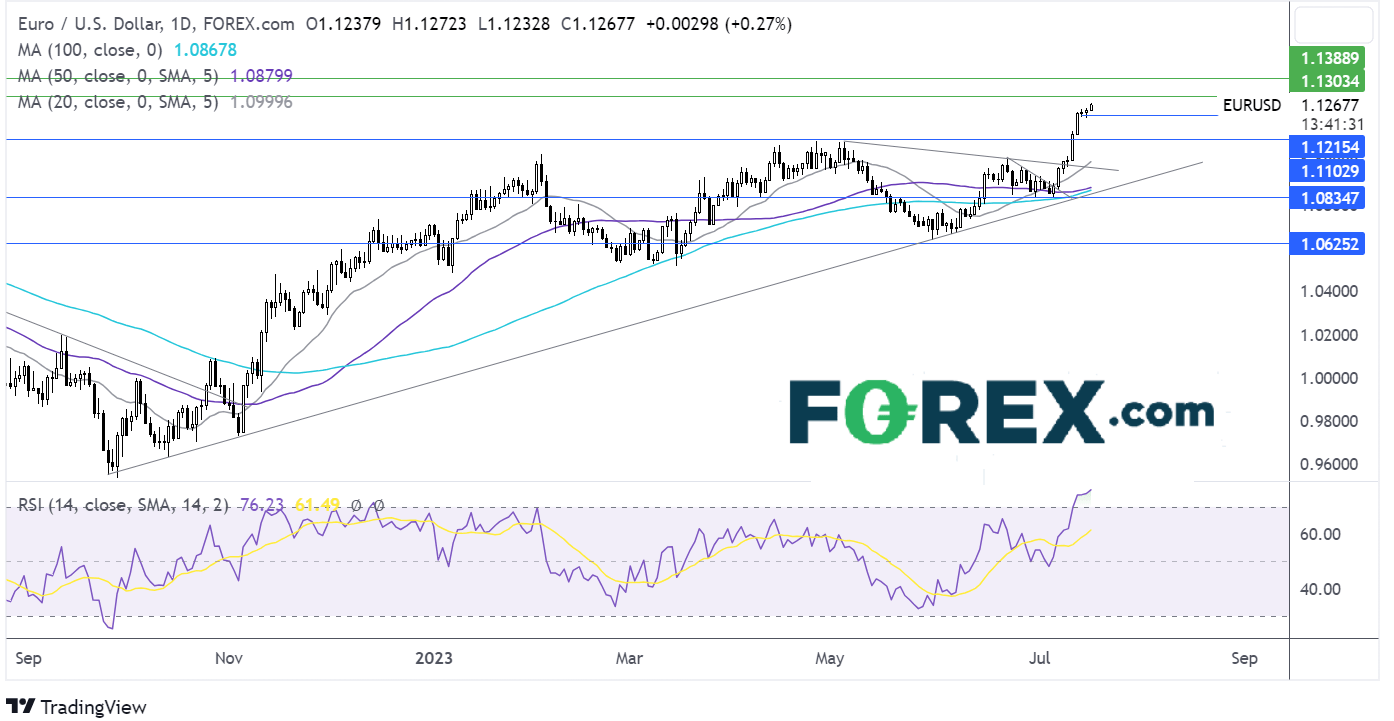Click the 0.96000 price axis value

[x=1331, y=464]
